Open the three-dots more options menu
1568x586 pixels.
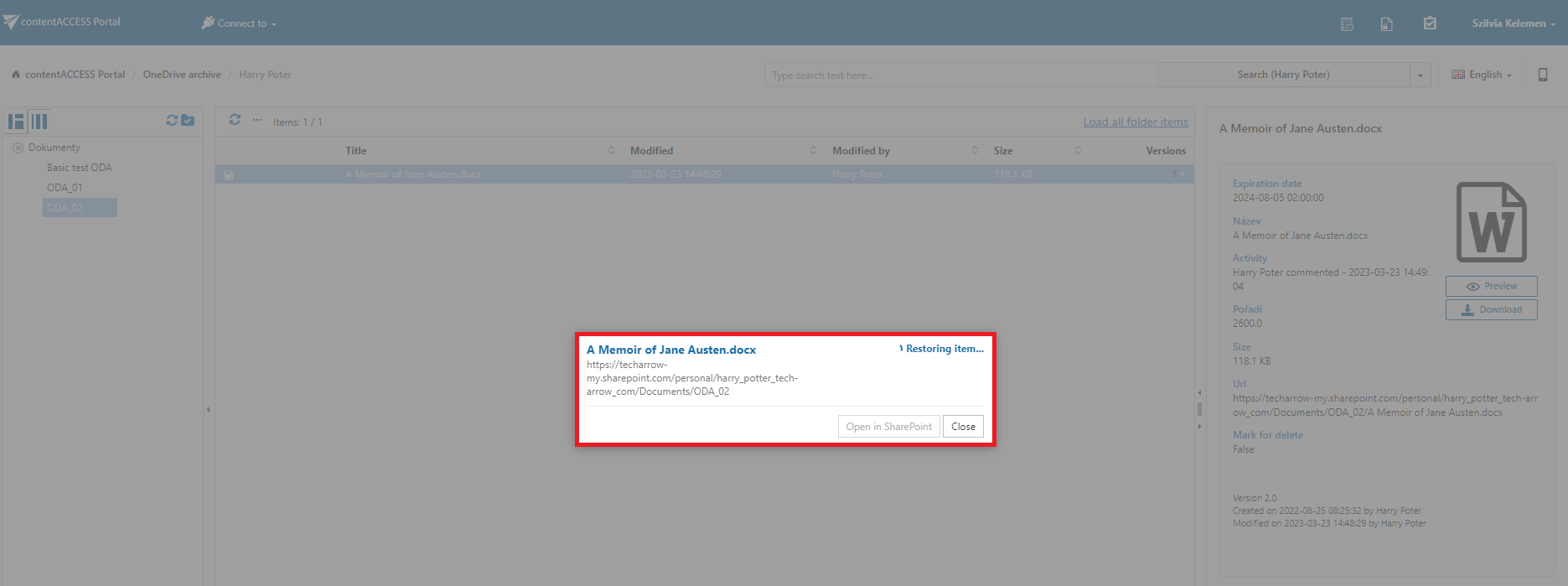257,120
